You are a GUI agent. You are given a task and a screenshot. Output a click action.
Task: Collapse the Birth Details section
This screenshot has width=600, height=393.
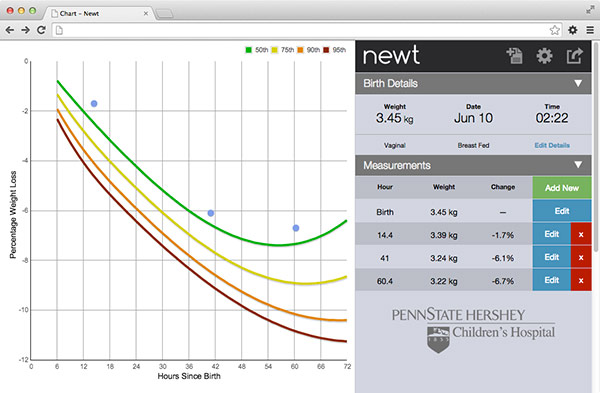point(578,83)
